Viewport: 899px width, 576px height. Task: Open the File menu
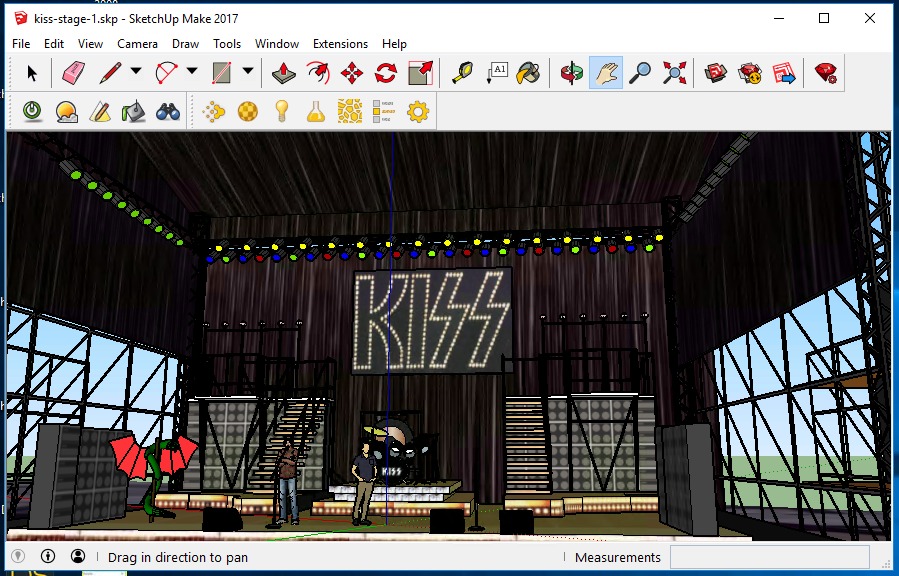(x=21, y=44)
